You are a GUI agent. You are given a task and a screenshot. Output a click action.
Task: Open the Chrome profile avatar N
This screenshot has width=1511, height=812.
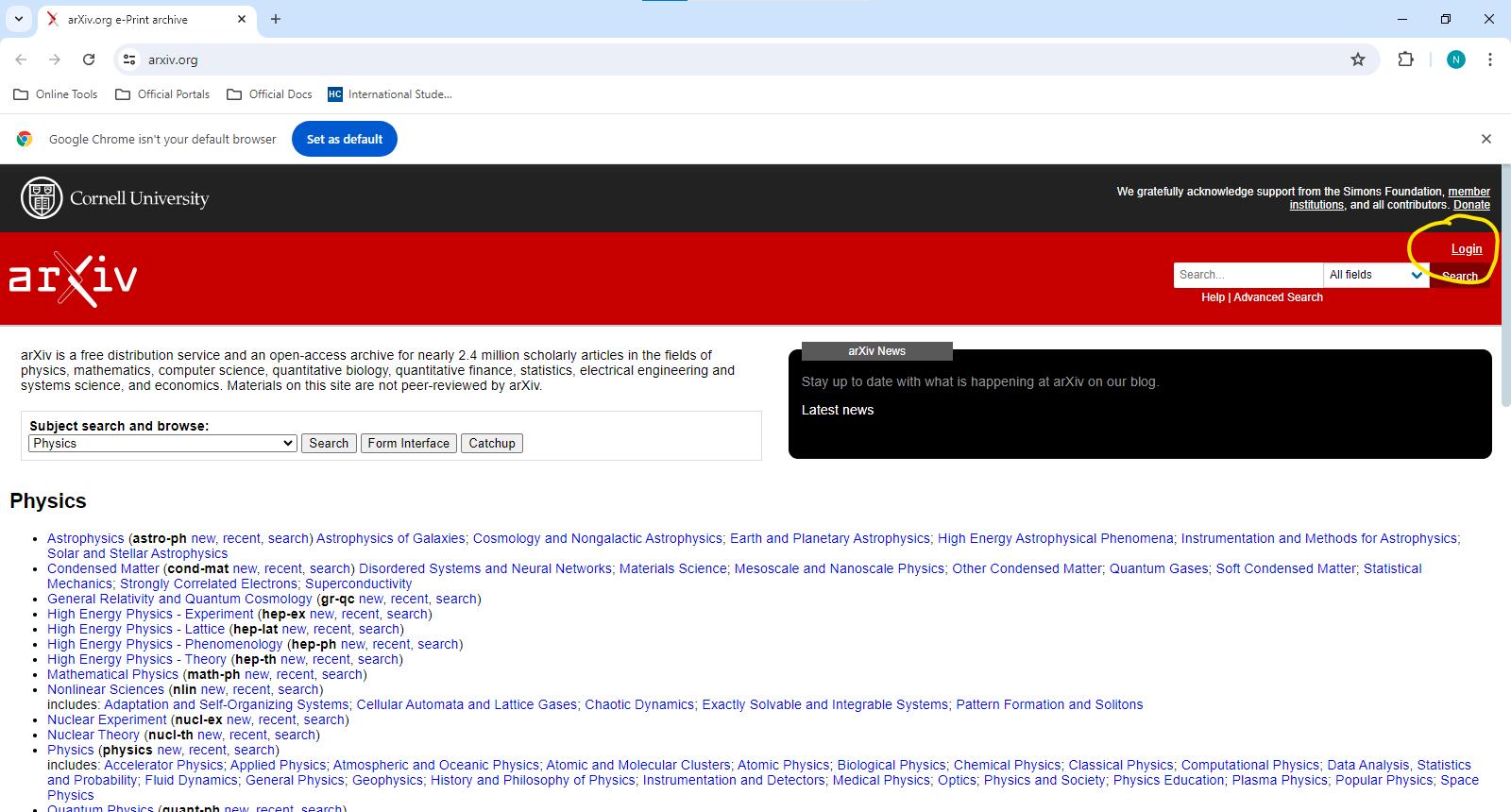pos(1456,59)
